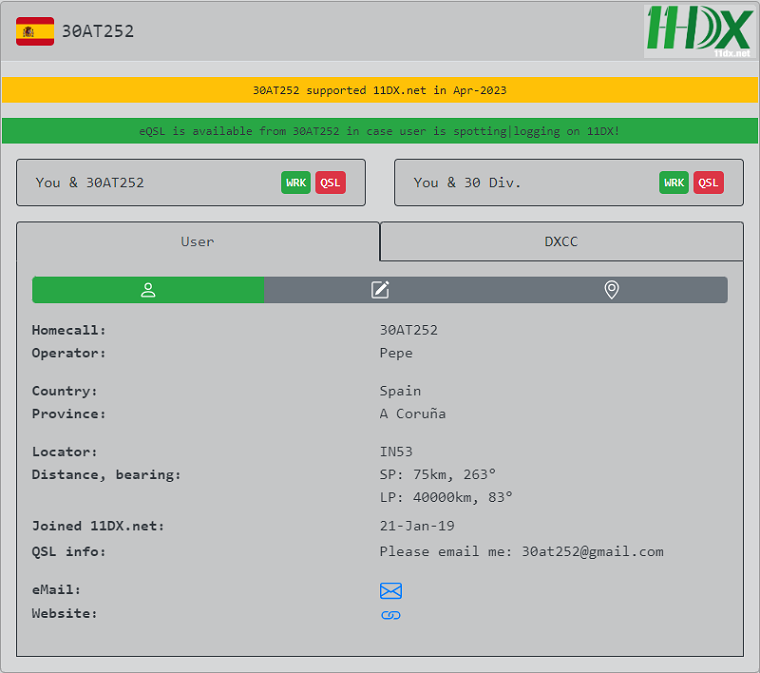This screenshot has width=760, height=673.
Task: Click WRK badge in You & 30 Div.
Action: tap(674, 182)
